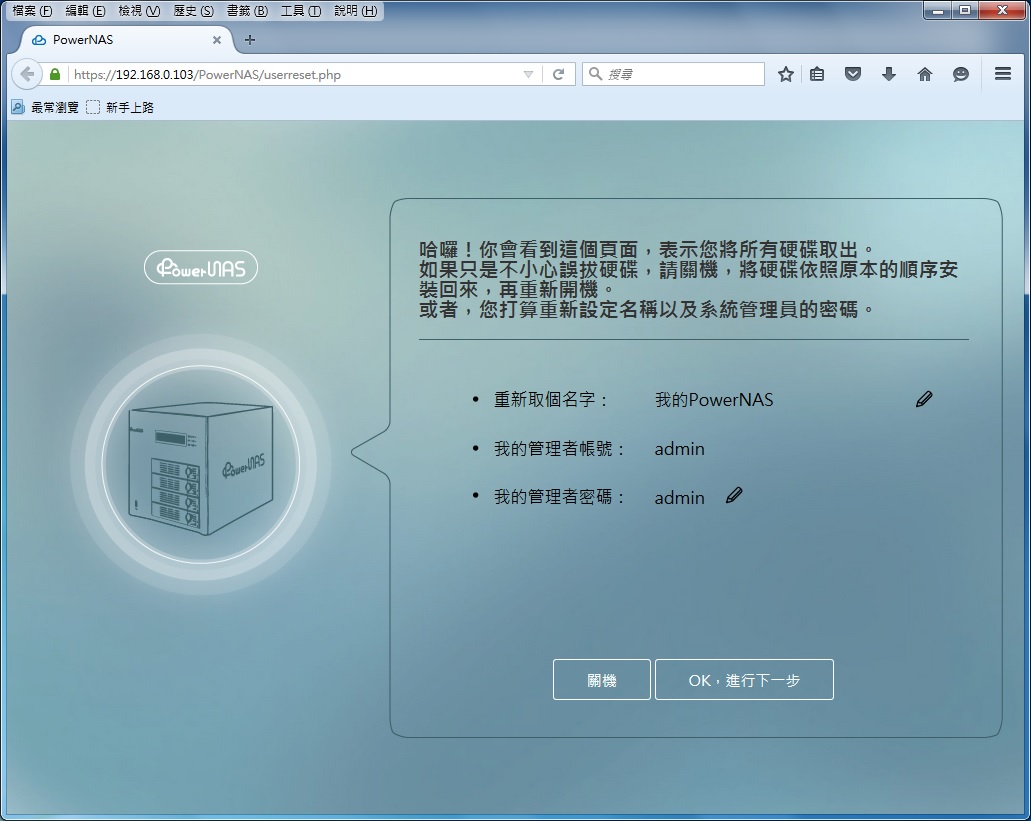
Task: Reload the page with refresh icon
Action: click(x=558, y=74)
